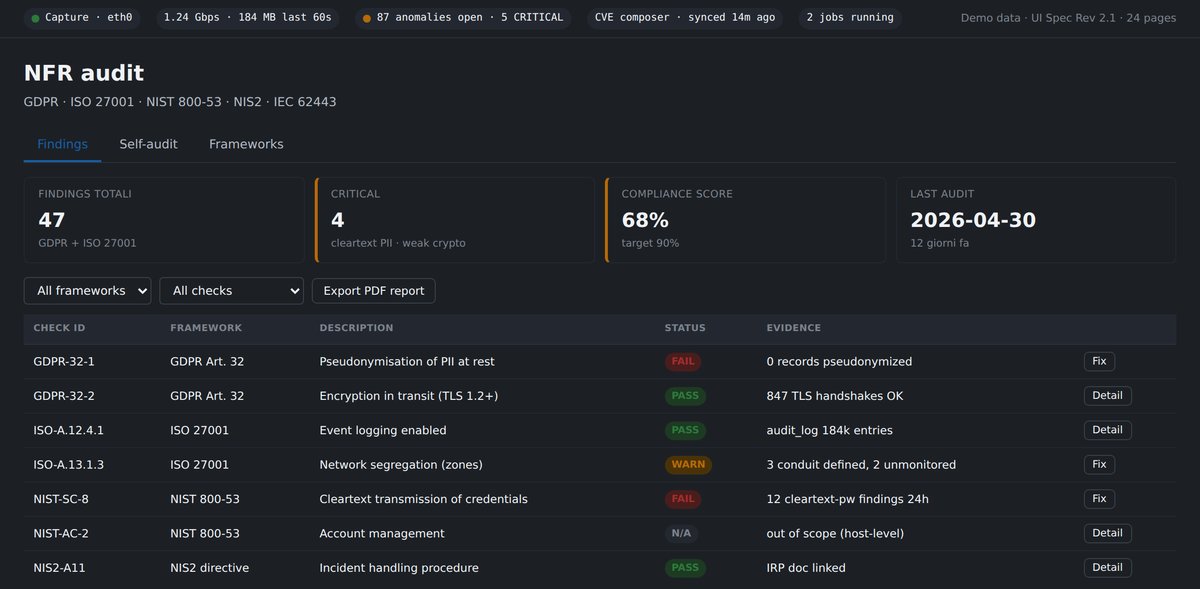Click '847 TLS handshakes OK' evidence
This screenshot has width=1200, height=589.
click(835, 396)
